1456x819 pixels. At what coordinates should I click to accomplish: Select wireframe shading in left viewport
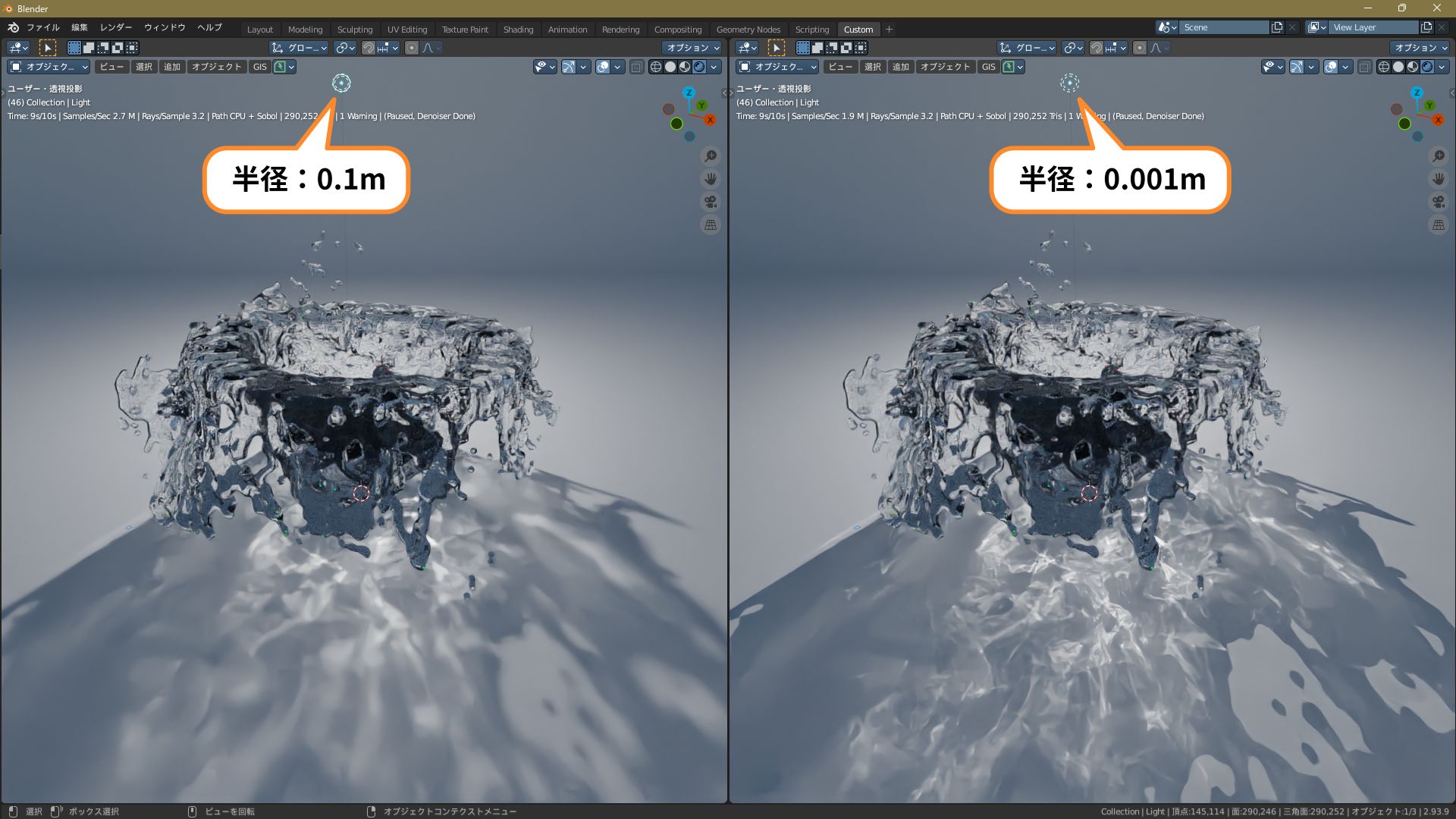tap(656, 67)
